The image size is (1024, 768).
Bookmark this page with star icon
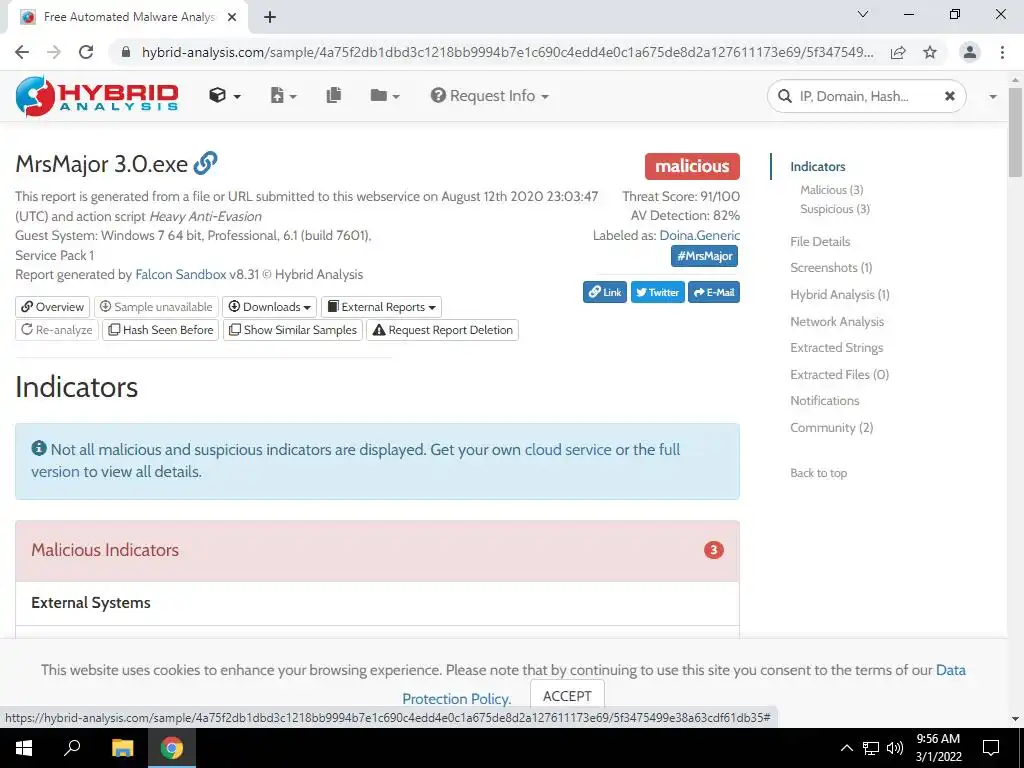tap(930, 52)
